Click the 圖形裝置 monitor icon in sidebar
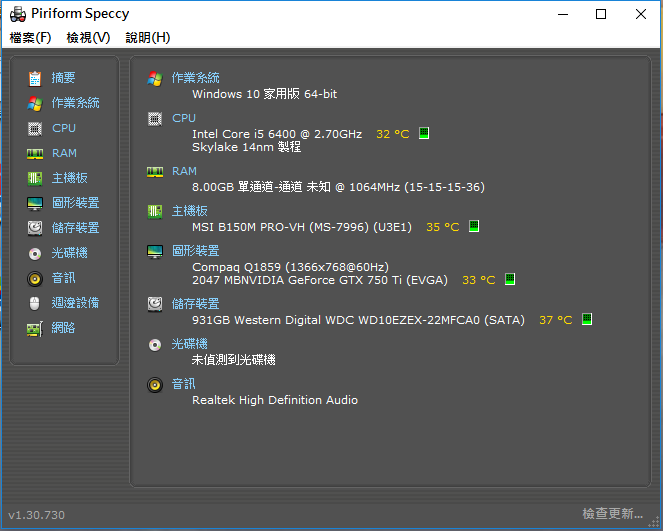663x531 pixels. (x=35, y=203)
